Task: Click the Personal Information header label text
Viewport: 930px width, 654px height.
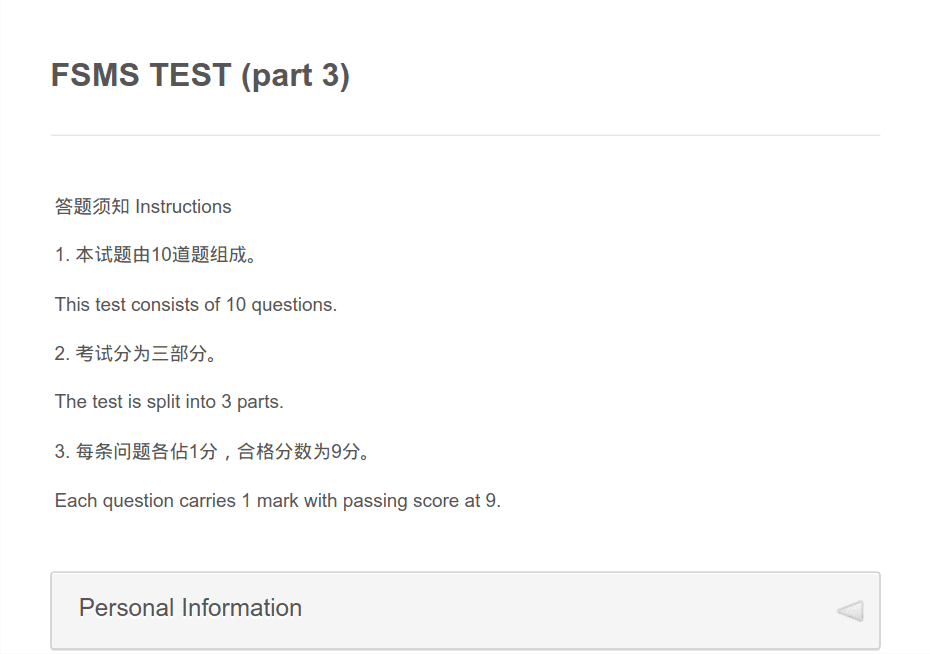Action: click(x=190, y=608)
